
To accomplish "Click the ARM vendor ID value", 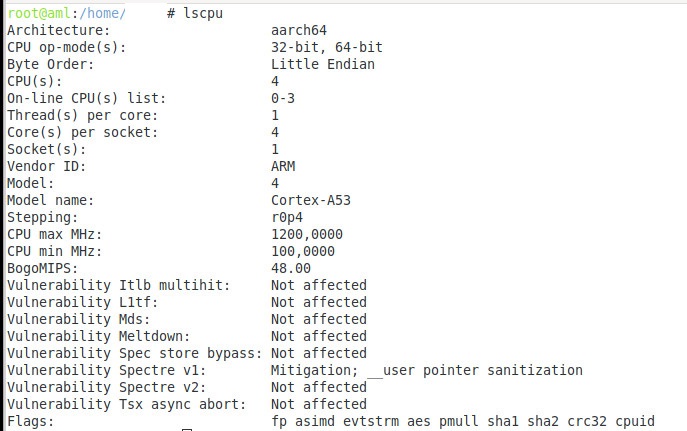I will click(x=282, y=166).
